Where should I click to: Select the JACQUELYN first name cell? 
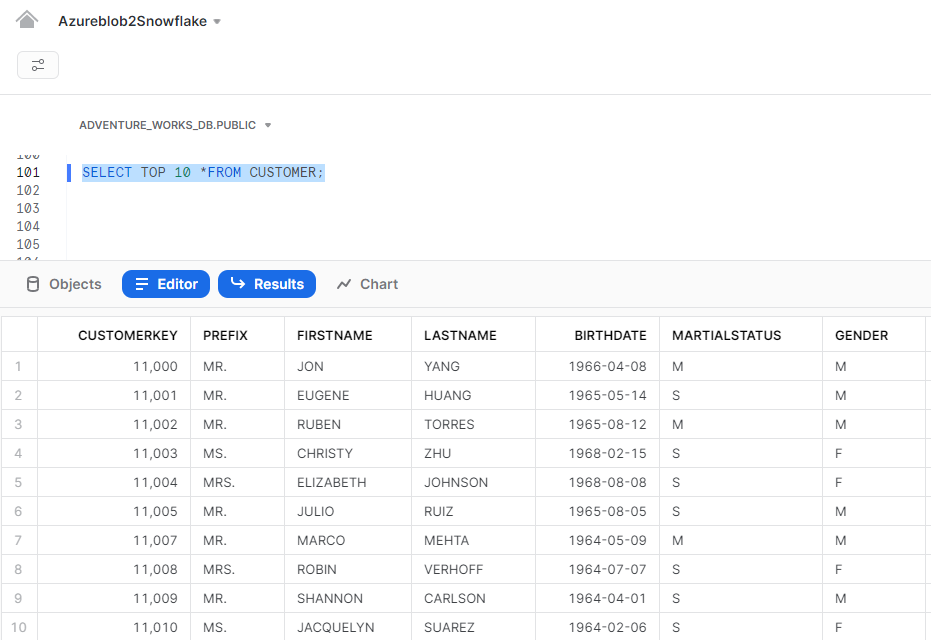348,627
